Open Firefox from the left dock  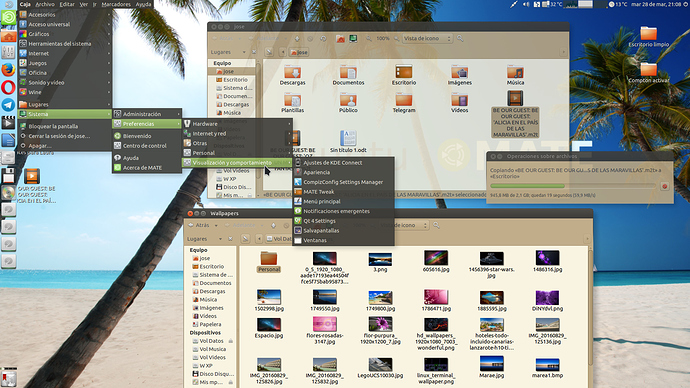tap(8, 70)
